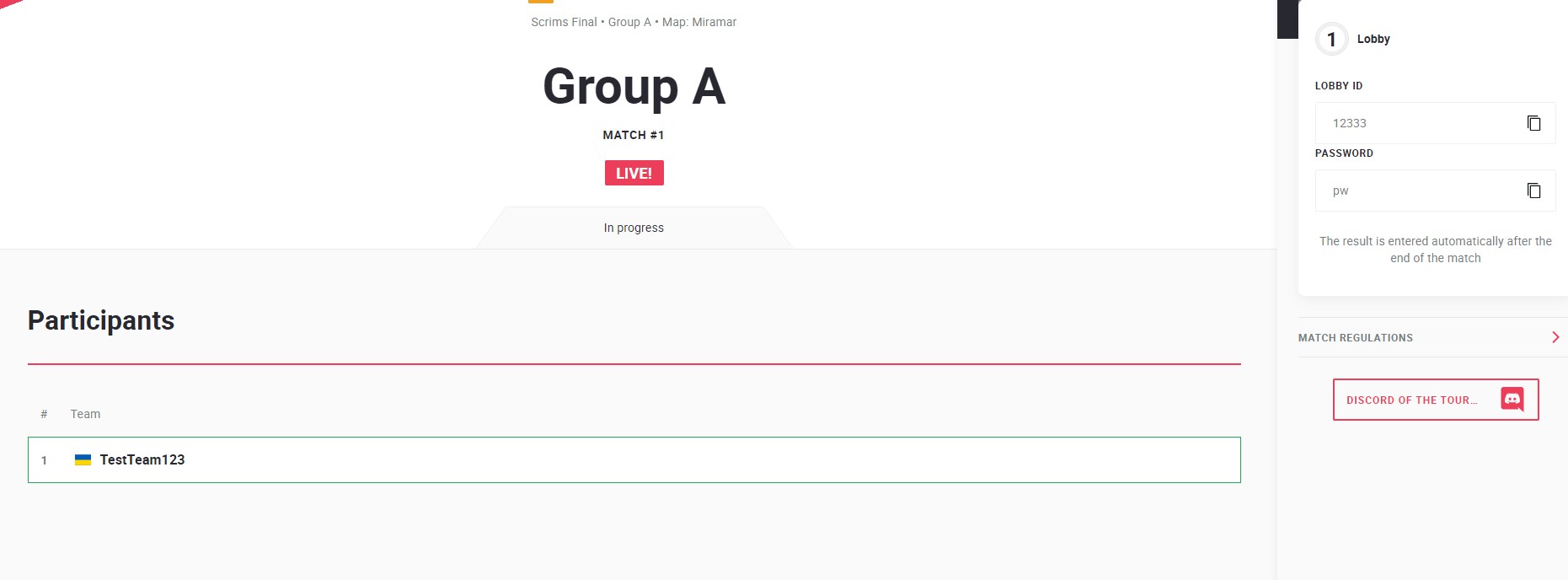1568x580 pixels.
Task: Click the step 1 Lobby circle
Action: pos(1331,39)
